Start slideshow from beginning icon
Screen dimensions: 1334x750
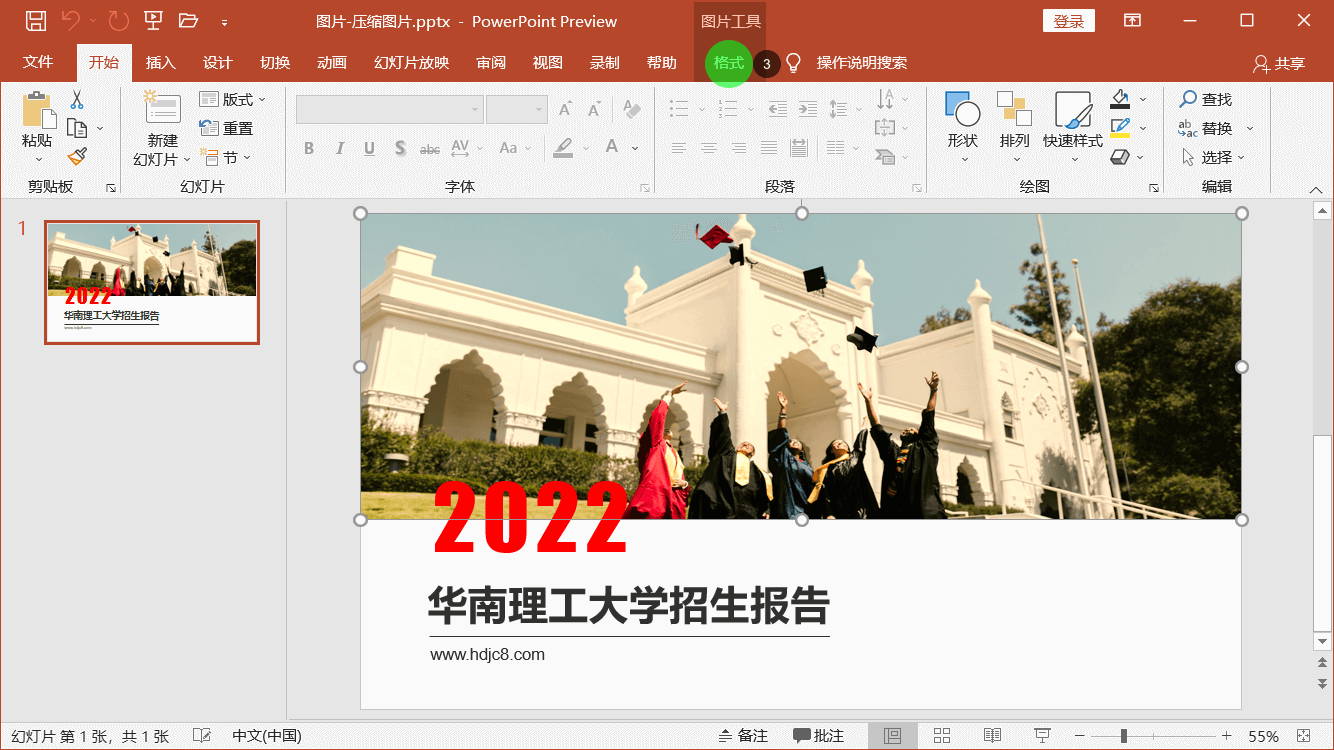pyautogui.click(x=153, y=20)
